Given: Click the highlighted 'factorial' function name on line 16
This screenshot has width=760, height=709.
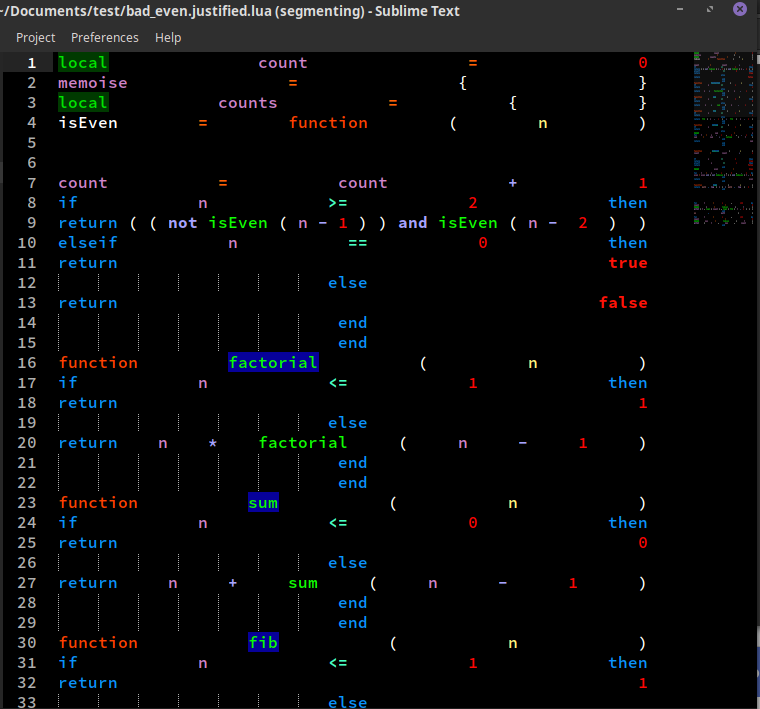Looking at the screenshot, I should point(273,363).
